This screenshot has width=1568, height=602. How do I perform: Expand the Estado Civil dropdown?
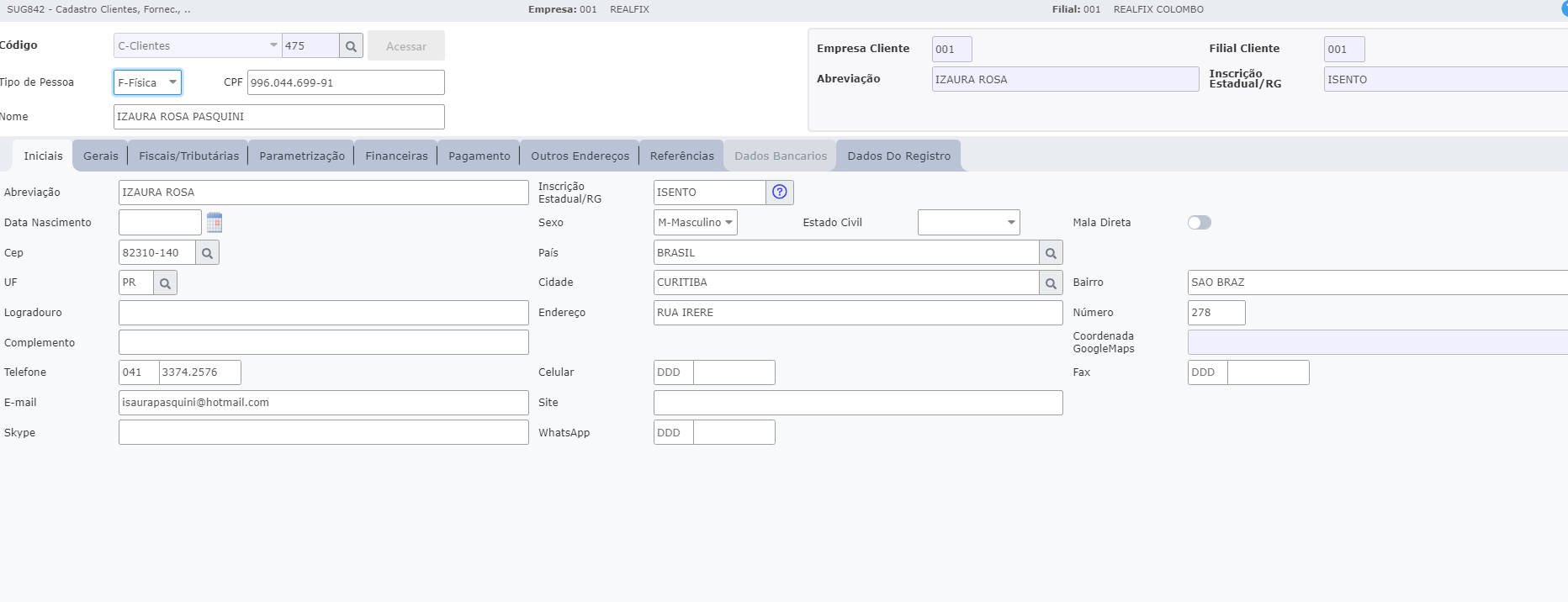968,223
